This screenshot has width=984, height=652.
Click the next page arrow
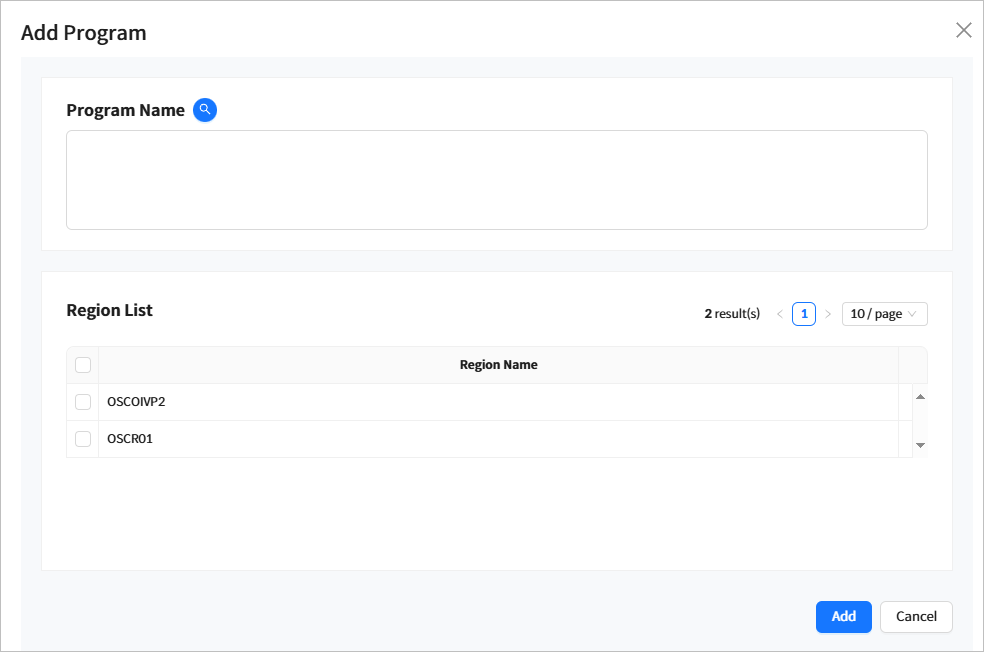click(828, 313)
